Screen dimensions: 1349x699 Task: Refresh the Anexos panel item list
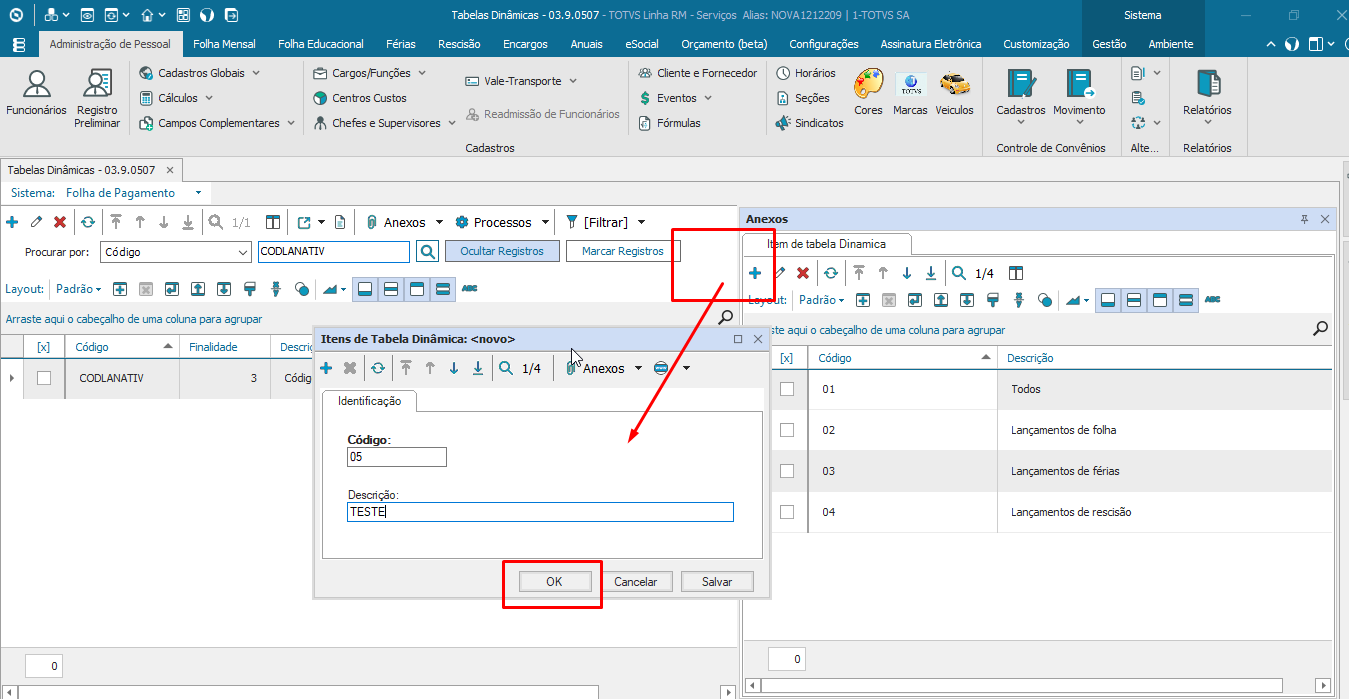(x=831, y=273)
